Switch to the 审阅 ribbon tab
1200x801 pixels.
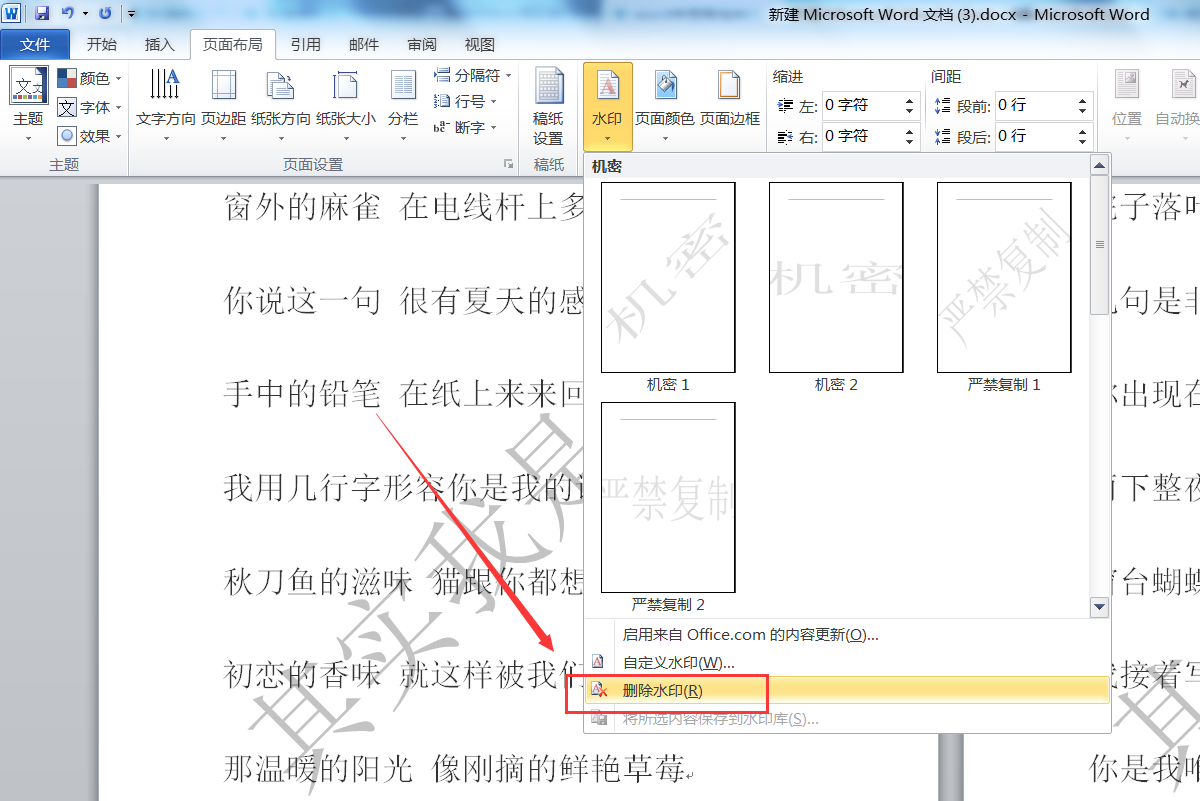[x=422, y=45]
